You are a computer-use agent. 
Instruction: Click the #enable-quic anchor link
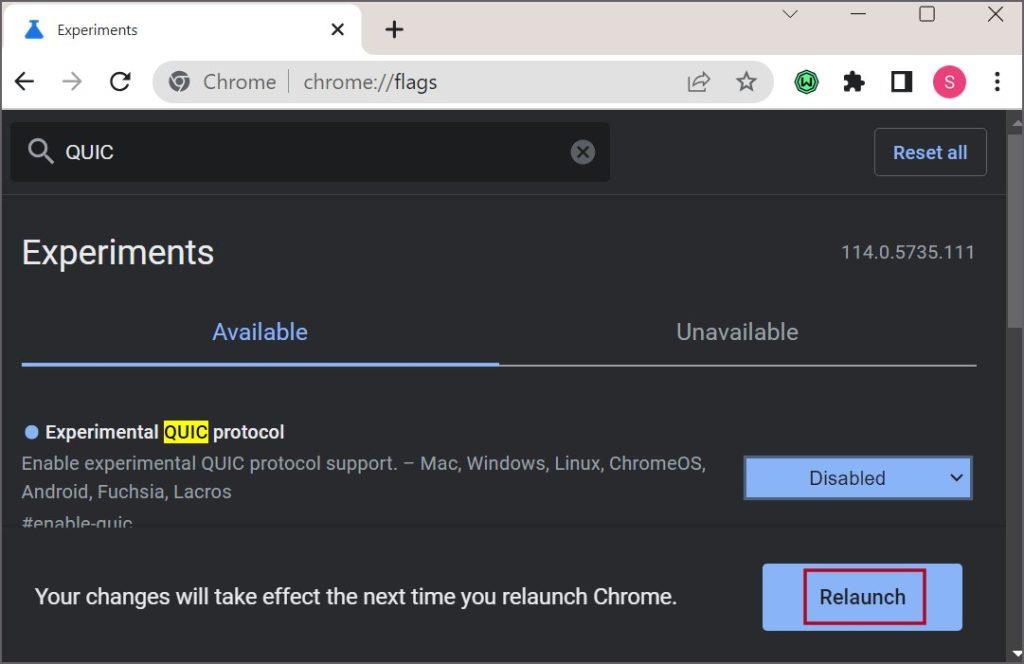[77, 522]
